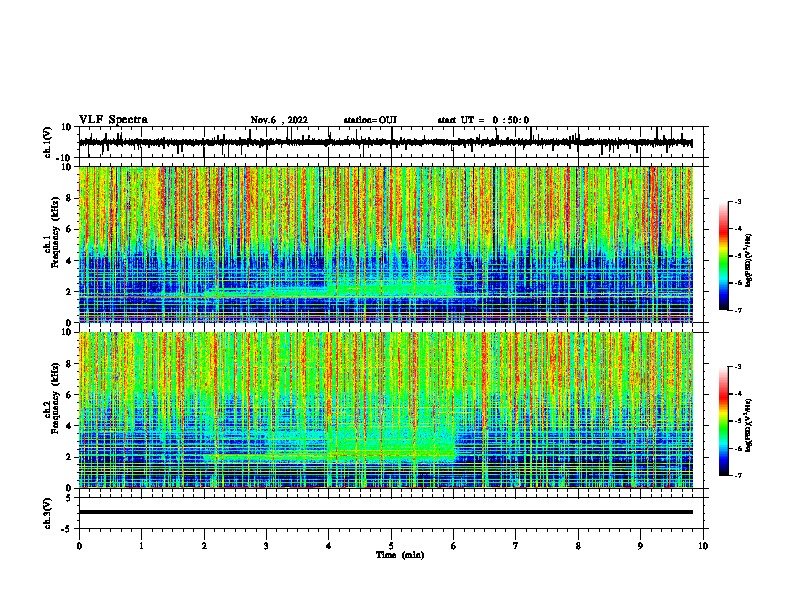The height and width of the screenshot is (612, 792).
Task: Click the "-7" label on ch.1 color bar
Action: coord(737,310)
